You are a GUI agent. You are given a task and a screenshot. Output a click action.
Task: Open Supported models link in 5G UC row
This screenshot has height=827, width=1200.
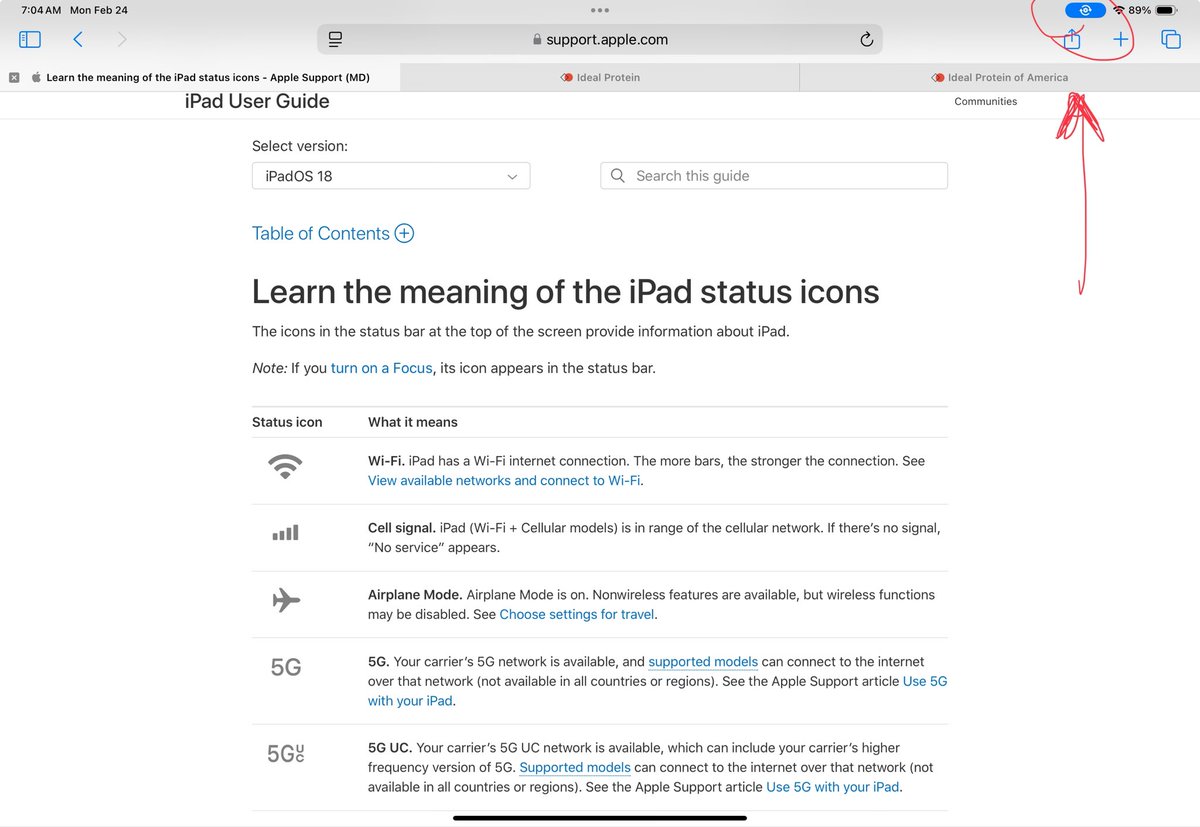[x=575, y=767]
